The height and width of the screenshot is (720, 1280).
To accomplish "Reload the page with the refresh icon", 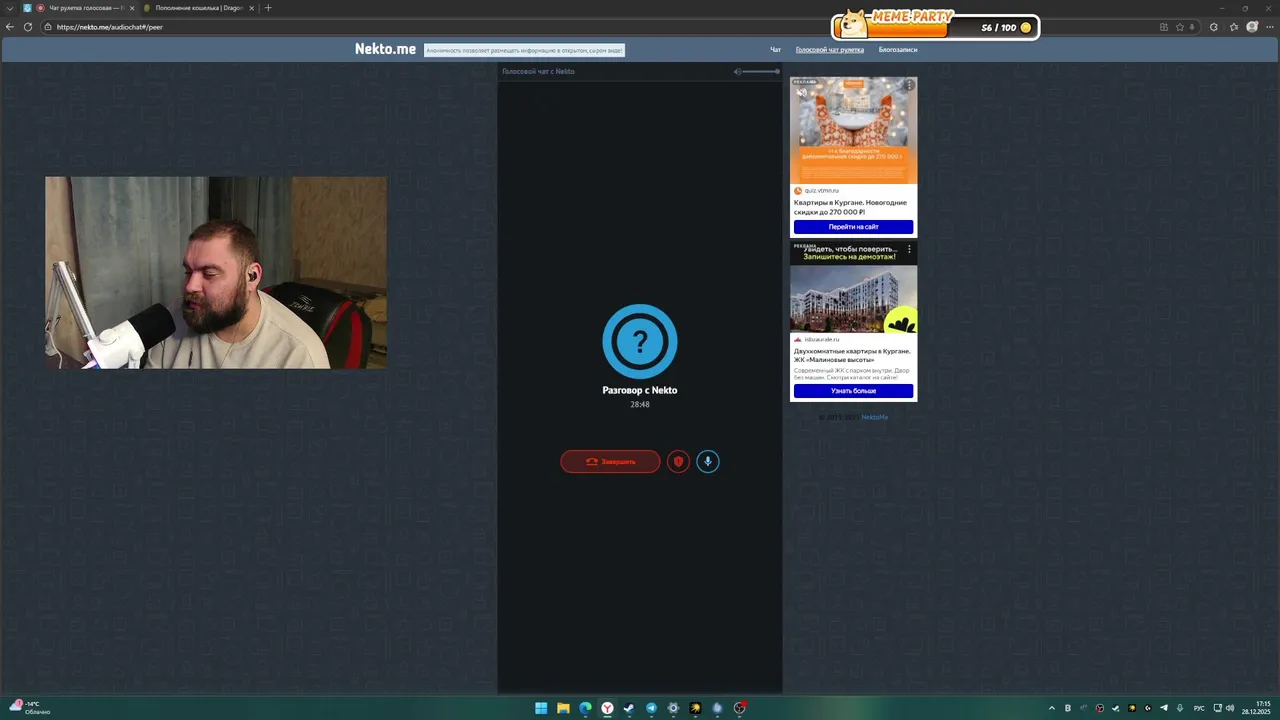I will click(x=28, y=27).
